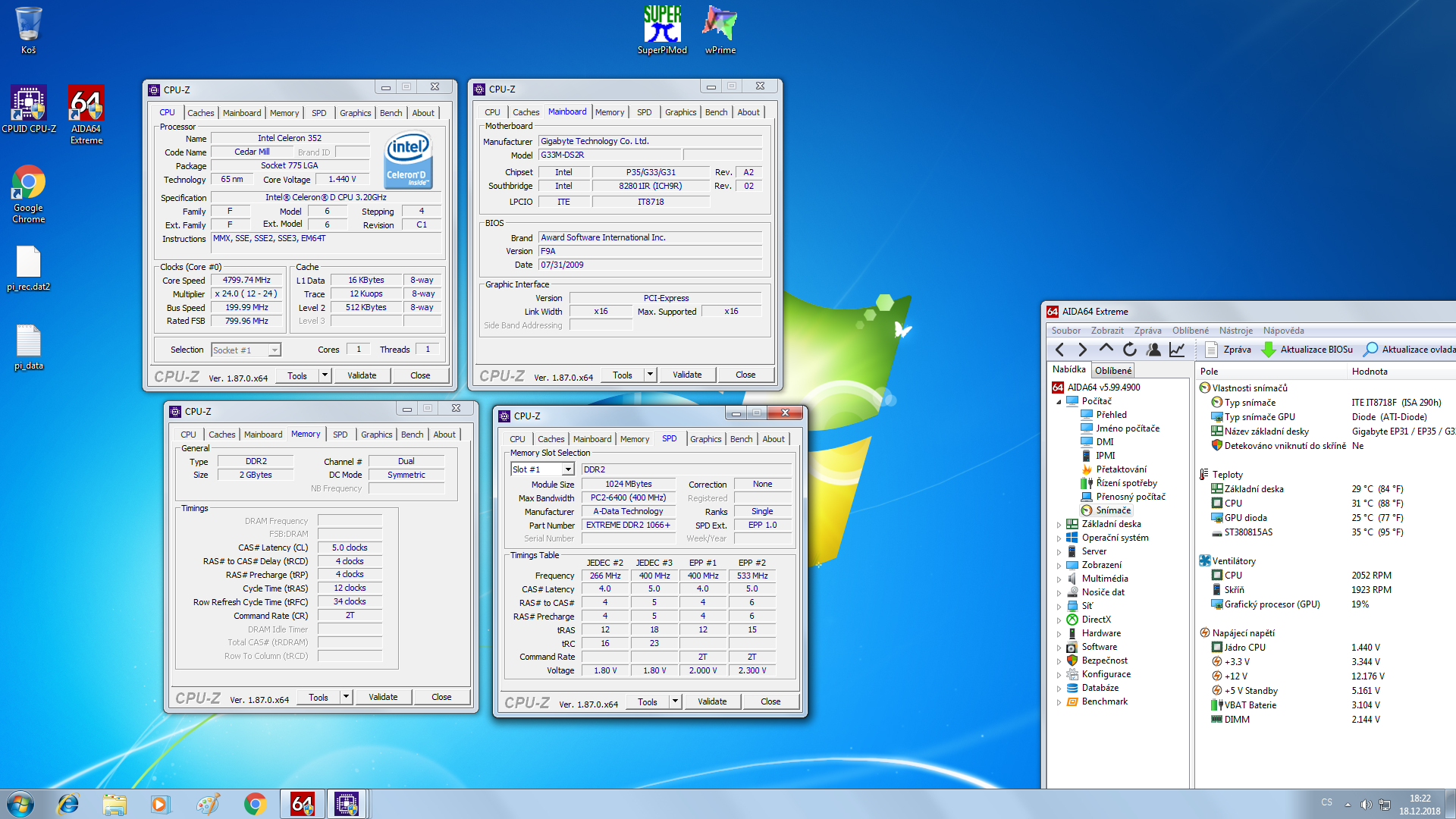Image resolution: width=1456 pixels, height=819 pixels.
Task: Switch to Caches tab in CPU window
Action: click(x=201, y=113)
